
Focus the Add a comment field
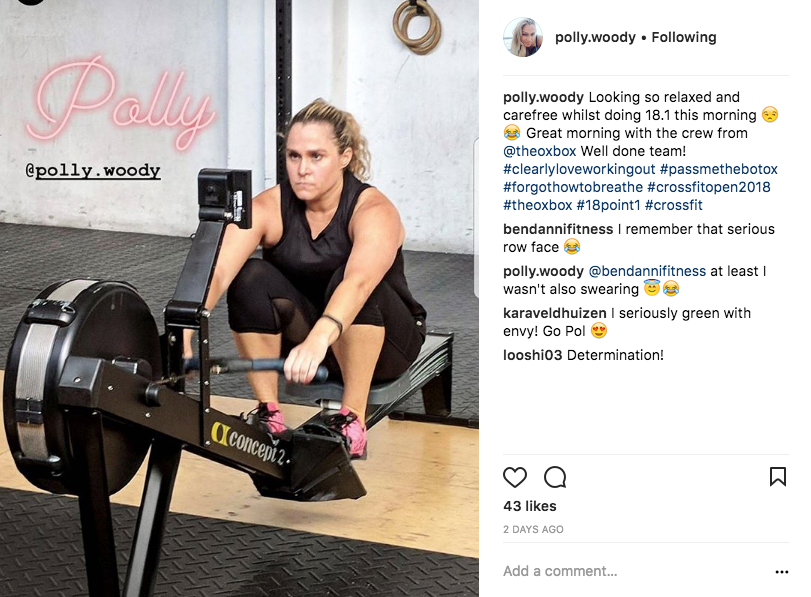[636, 571]
